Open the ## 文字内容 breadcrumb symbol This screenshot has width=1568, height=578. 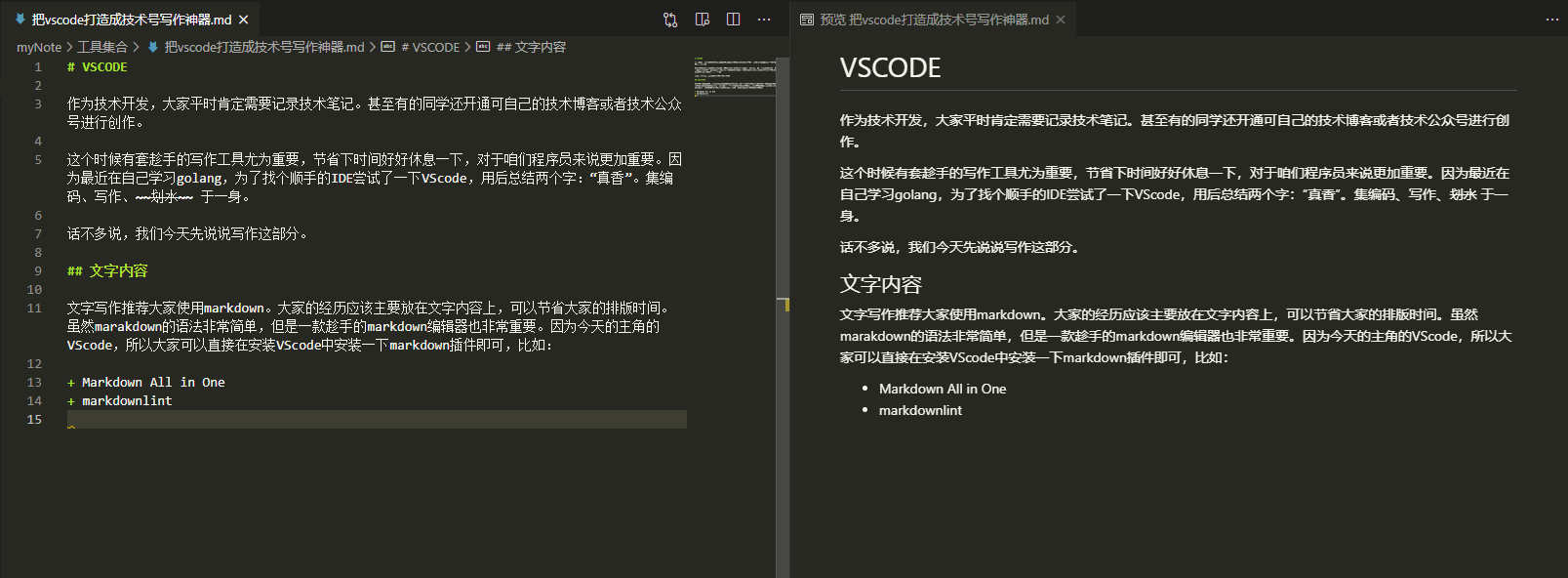(x=530, y=47)
